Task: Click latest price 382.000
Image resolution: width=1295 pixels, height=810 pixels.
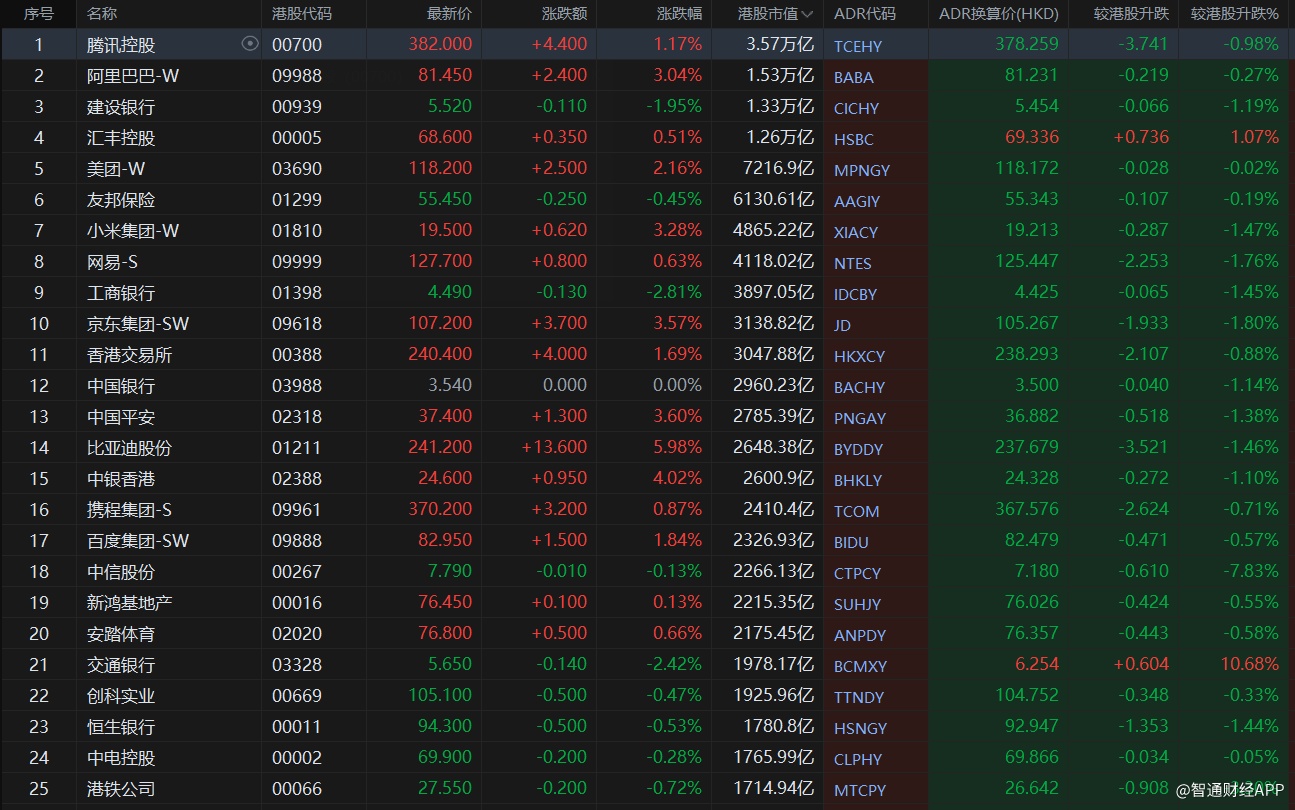Action: pyautogui.click(x=440, y=45)
